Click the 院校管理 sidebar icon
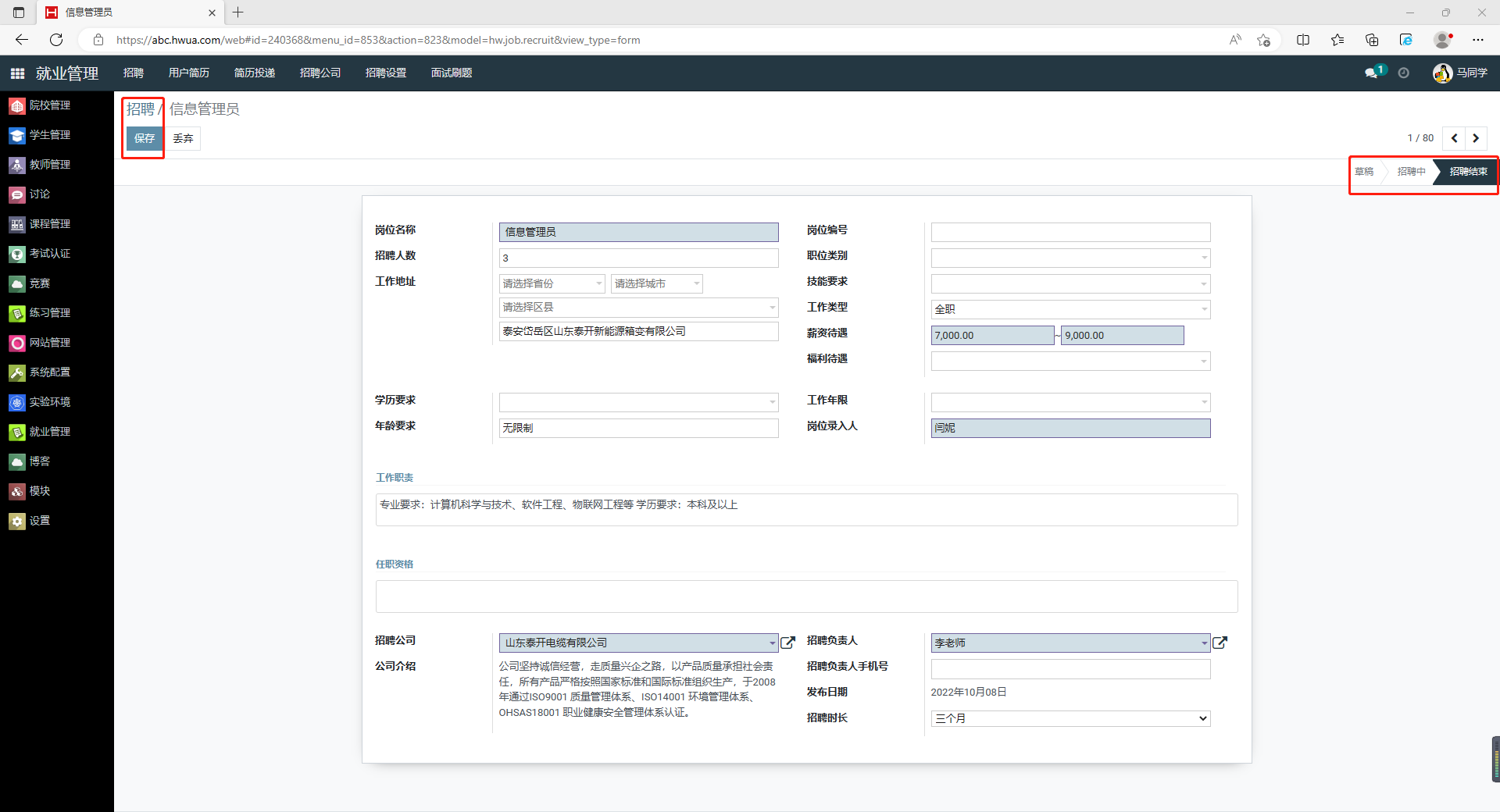Screen dimensions: 1500x812 pyautogui.click(x=17, y=105)
